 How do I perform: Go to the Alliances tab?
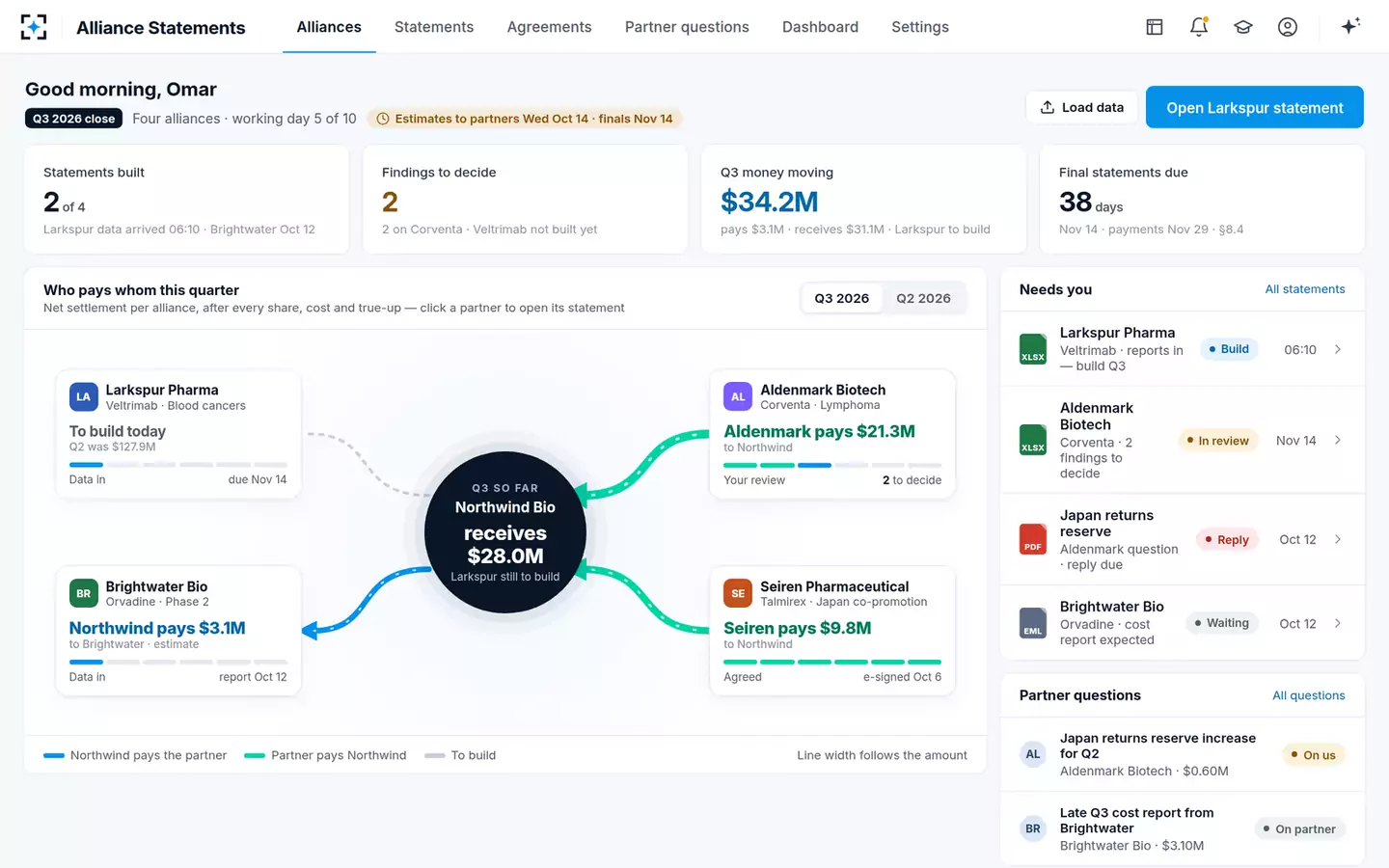pos(329,27)
